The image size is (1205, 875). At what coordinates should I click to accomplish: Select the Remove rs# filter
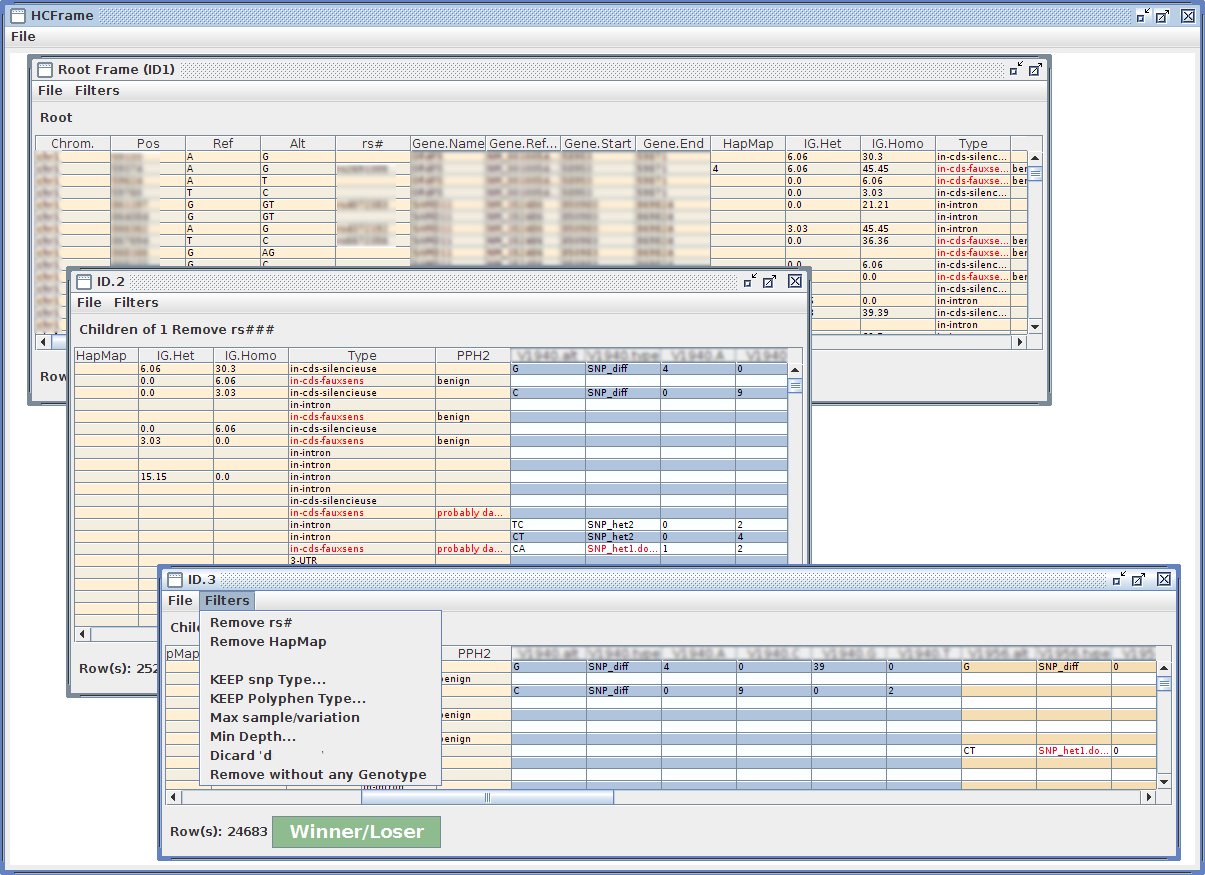tap(250, 623)
